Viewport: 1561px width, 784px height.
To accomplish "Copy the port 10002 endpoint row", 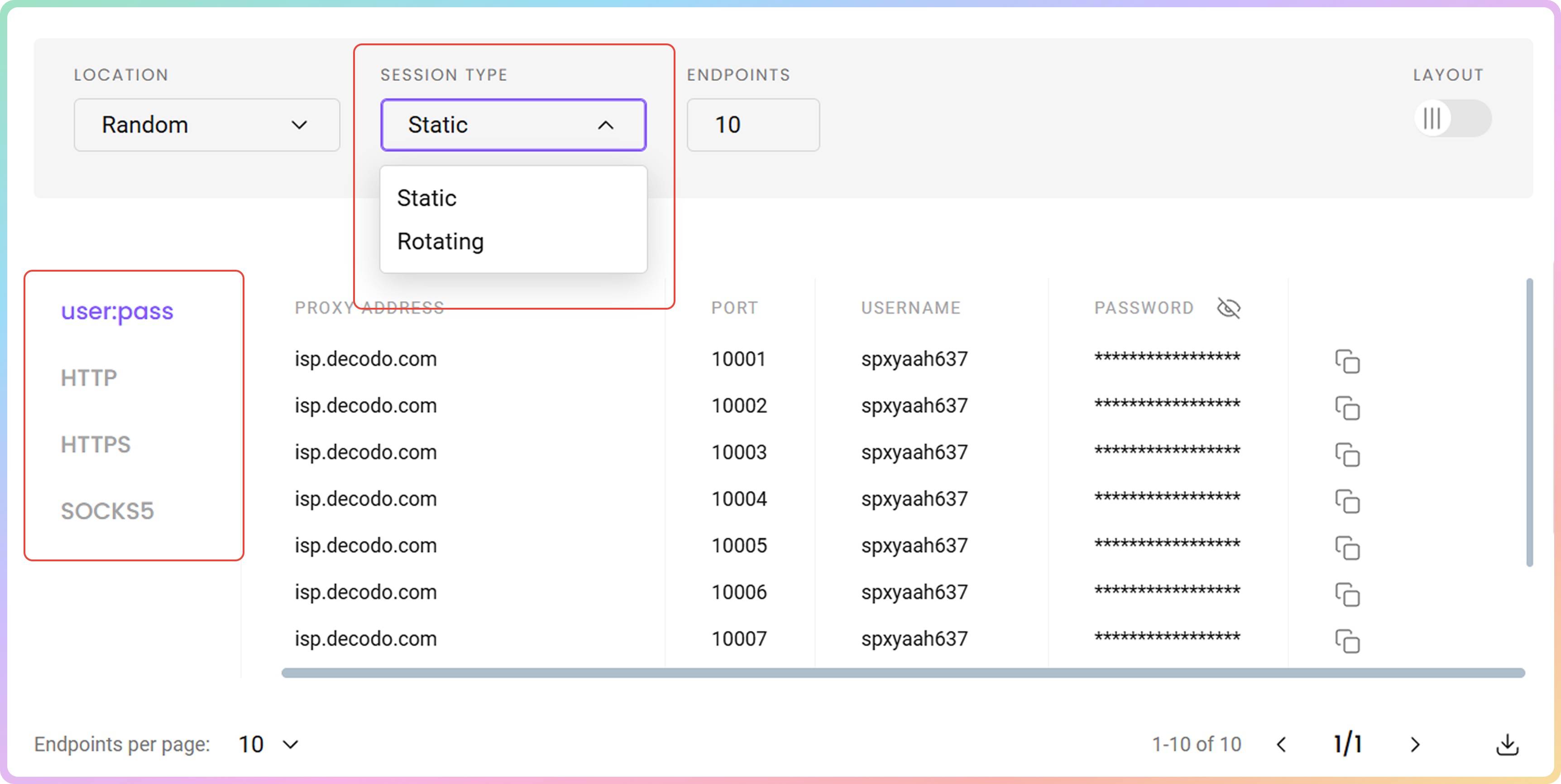I will coord(1347,408).
